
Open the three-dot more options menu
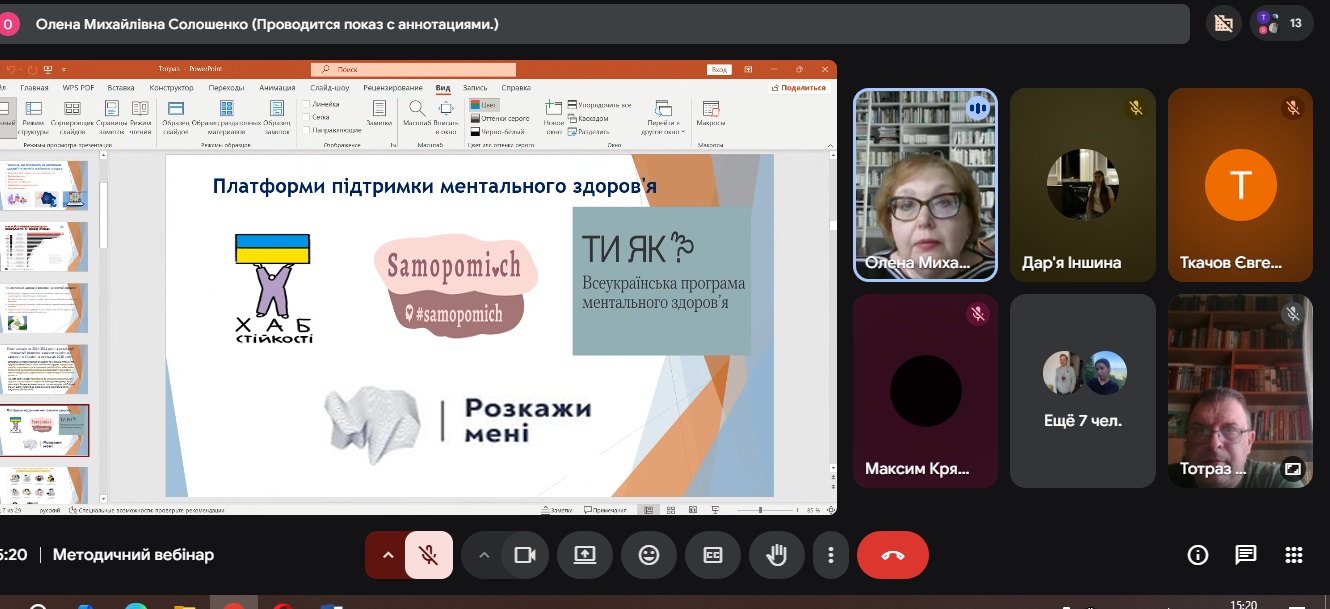[x=830, y=555]
